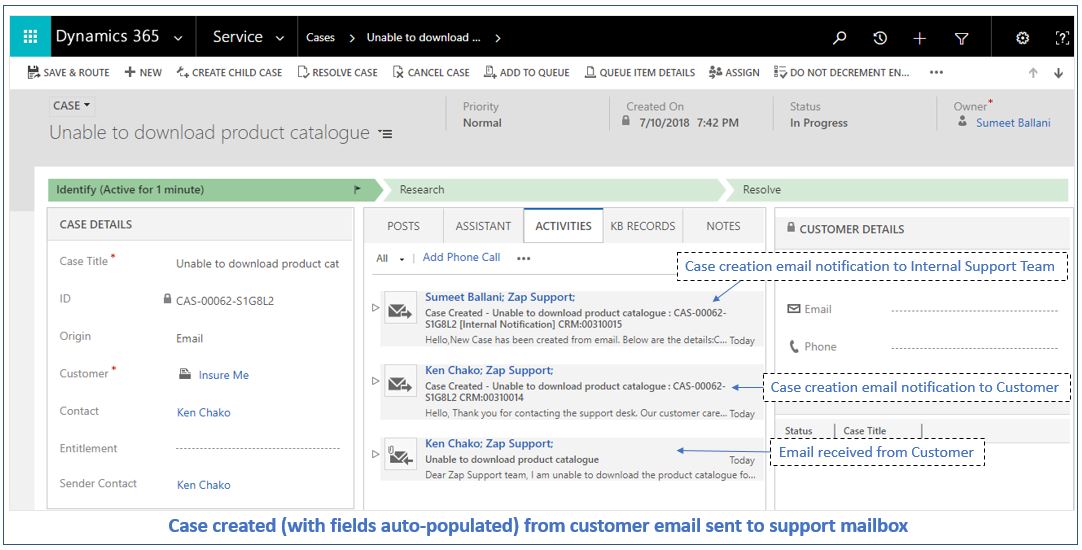Screen dimensions: 1082x550
Task: Open the record title menu icon
Action: [x=385, y=134]
